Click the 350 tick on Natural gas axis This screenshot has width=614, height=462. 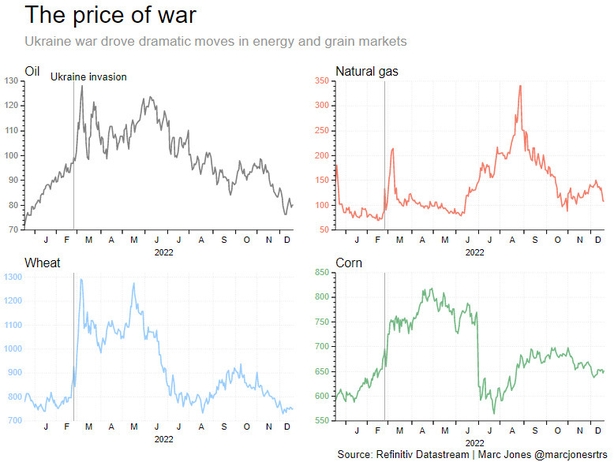[x=322, y=81]
